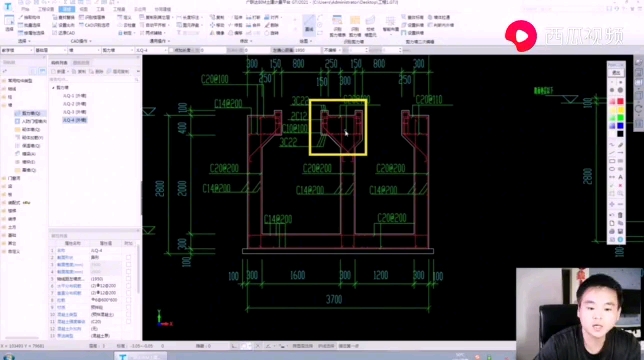Tick the checkbox on property row 2
644x360 pixels.
click(128, 257)
